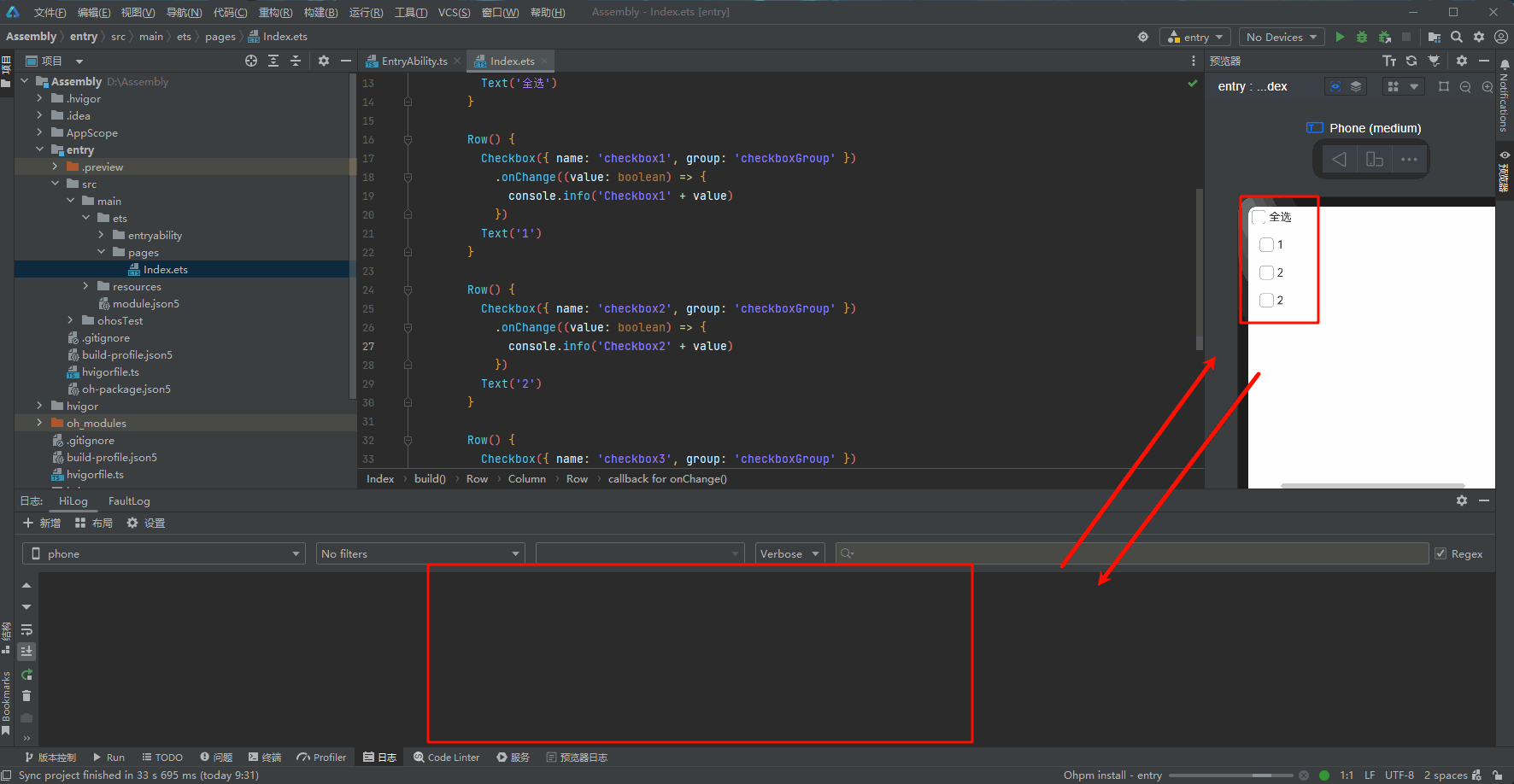Screen dimensions: 1514x784
Task: Open the No filters dropdown
Action: 420,553
